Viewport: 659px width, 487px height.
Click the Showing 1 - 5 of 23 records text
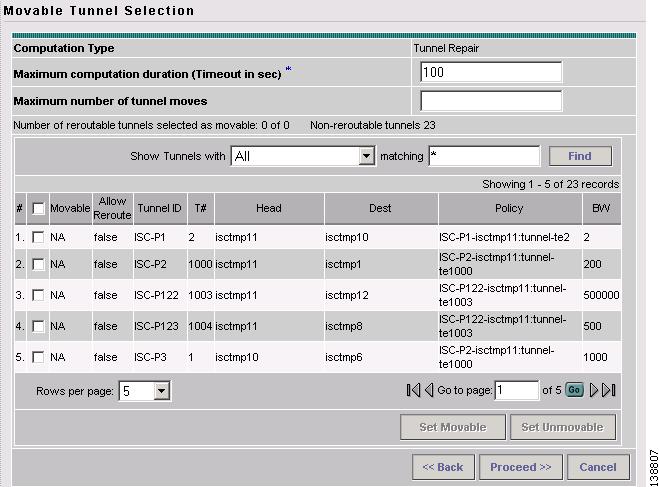[551, 184]
